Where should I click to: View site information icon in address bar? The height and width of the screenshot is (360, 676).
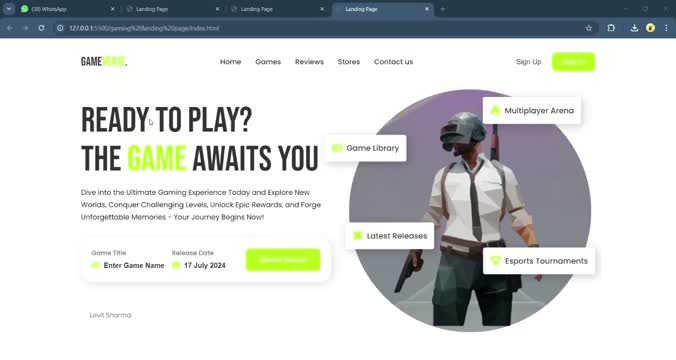(60, 28)
